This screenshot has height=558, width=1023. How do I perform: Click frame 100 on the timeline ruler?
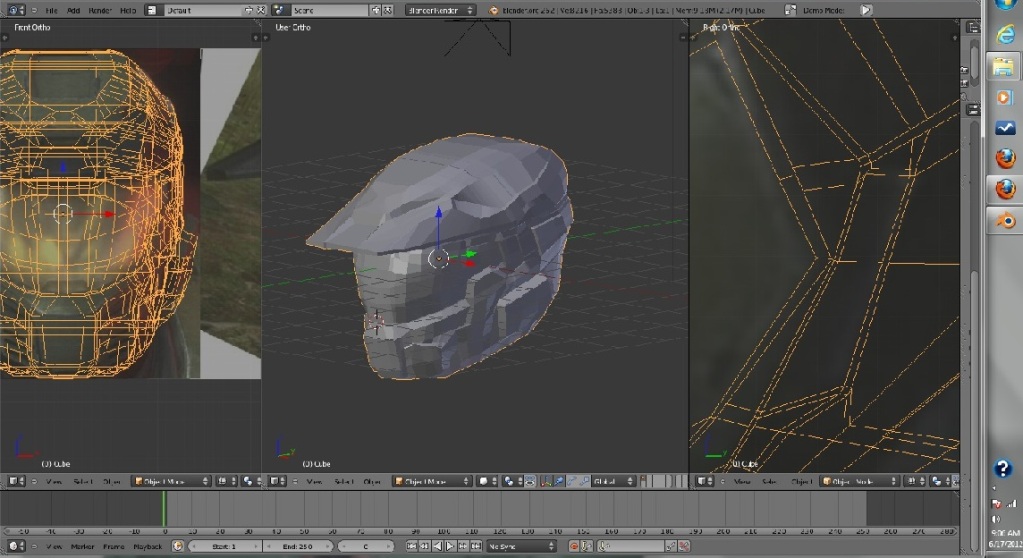444,532
